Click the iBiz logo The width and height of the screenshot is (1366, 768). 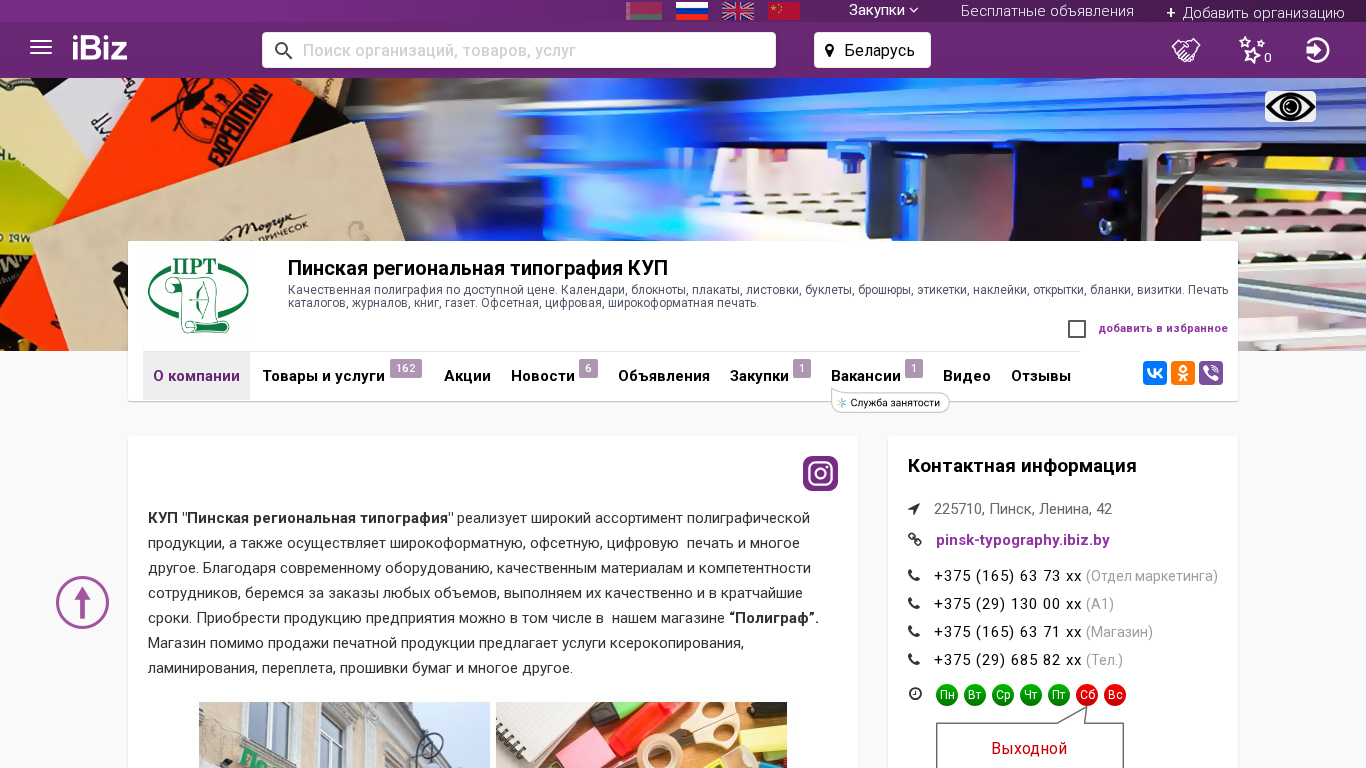[100, 48]
